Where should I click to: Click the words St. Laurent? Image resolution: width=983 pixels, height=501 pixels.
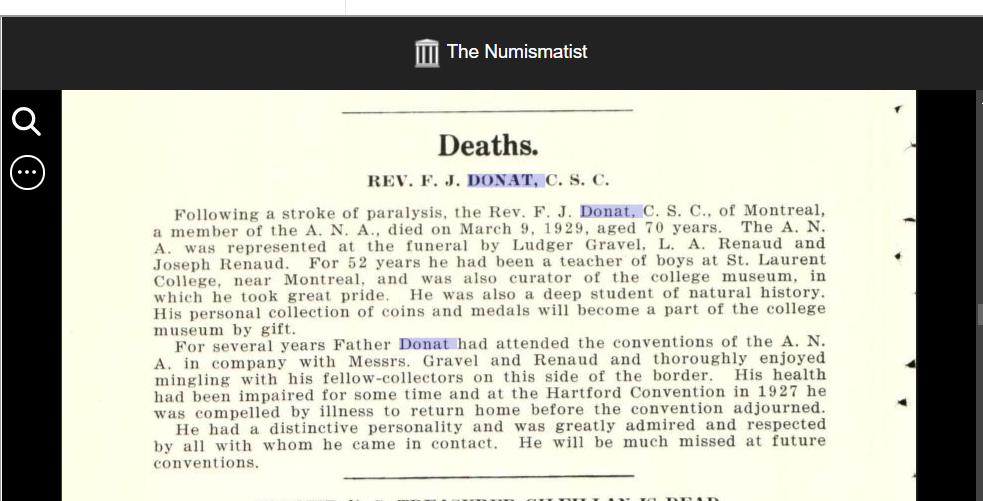click(776, 260)
